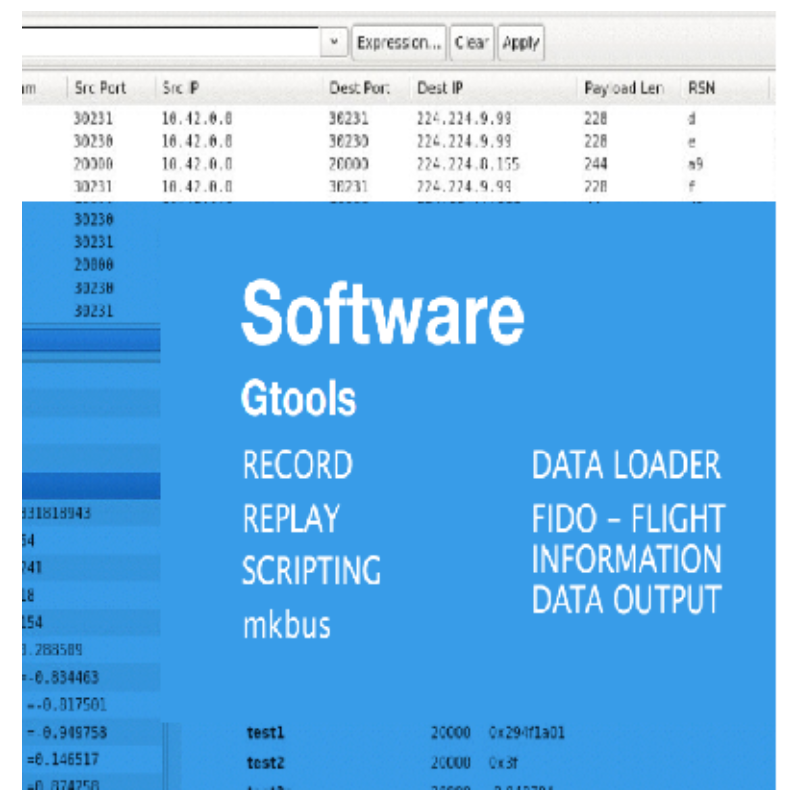
Task: Sort by the Dest Port column header
Action: point(359,88)
